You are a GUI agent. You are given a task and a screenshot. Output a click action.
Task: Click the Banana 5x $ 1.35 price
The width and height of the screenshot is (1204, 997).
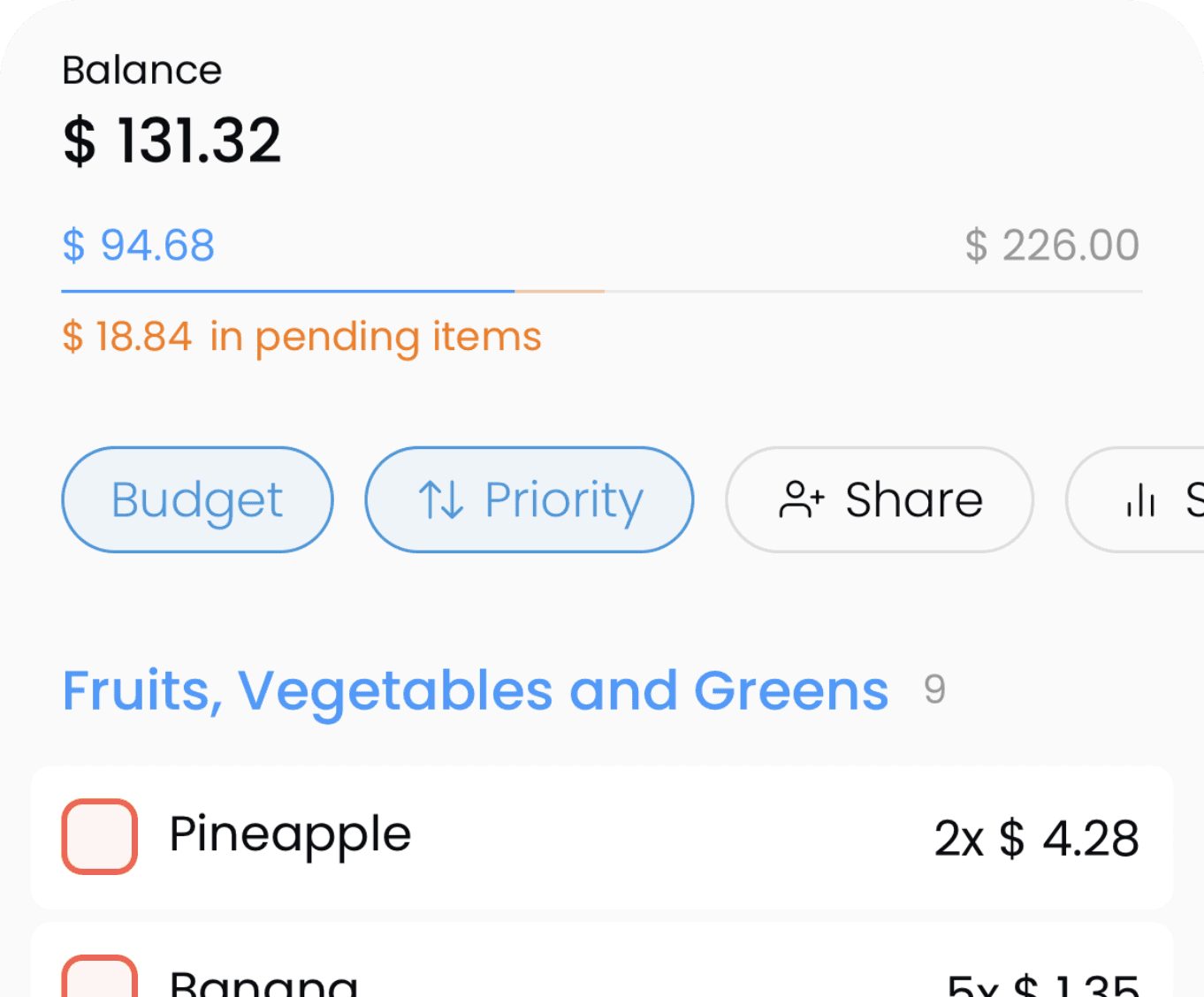point(1043,984)
